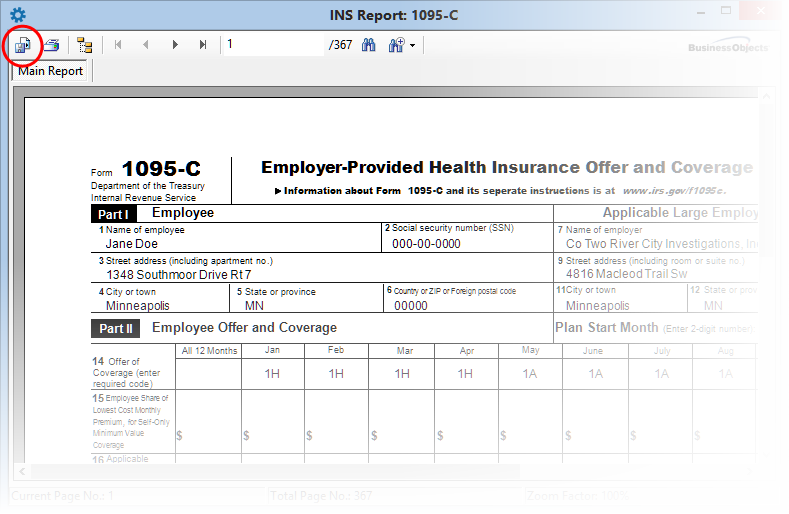Image resolution: width=789 pixels, height=514 pixels.
Task: Click the 'Total Page No.: 367' status text
Action: 321,496
